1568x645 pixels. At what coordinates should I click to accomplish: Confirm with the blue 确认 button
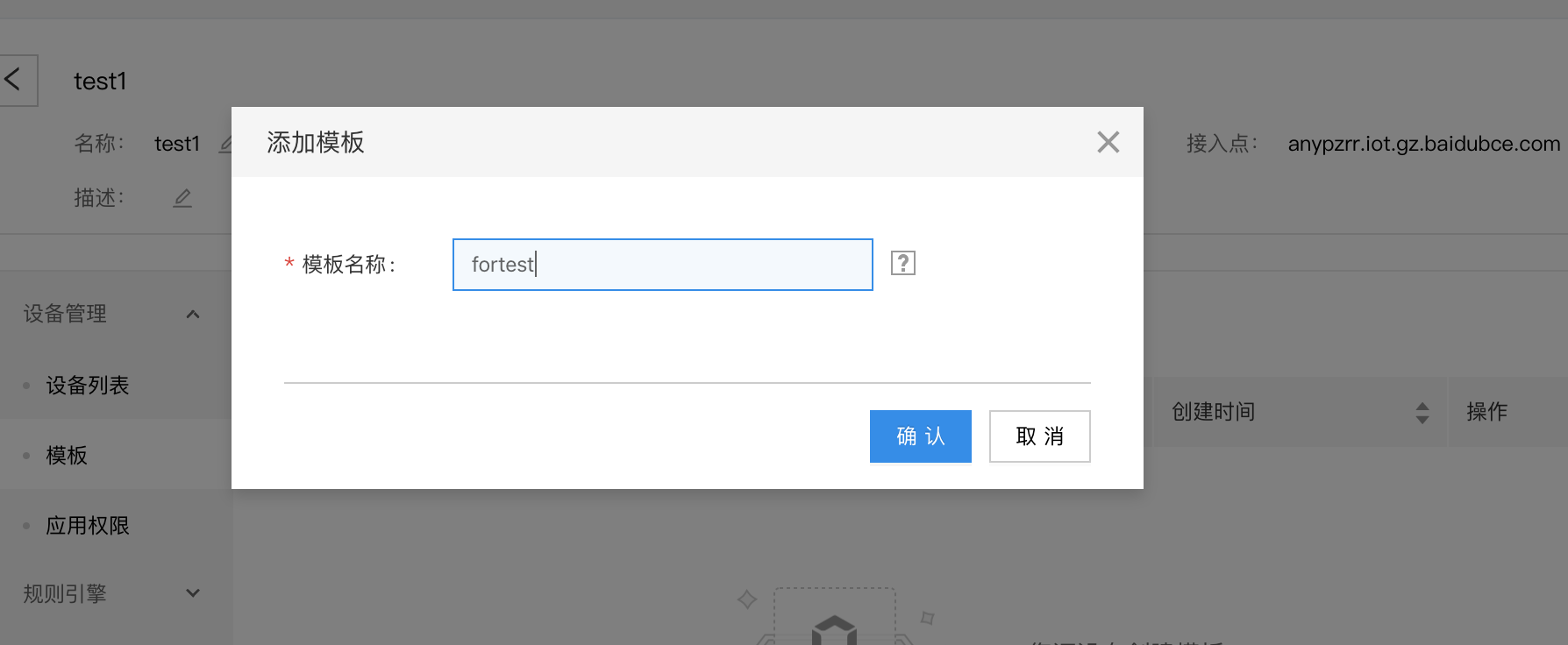[x=921, y=436]
